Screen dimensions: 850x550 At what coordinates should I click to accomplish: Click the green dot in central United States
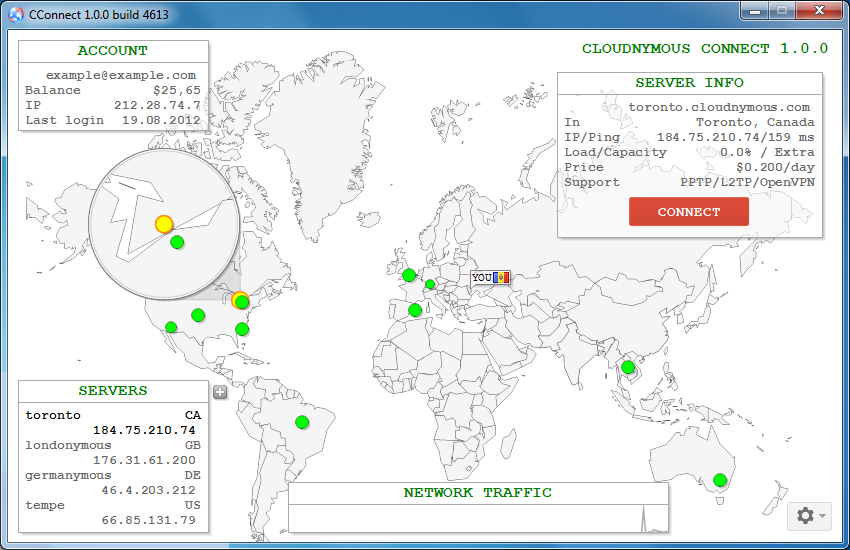tap(198, 315)
